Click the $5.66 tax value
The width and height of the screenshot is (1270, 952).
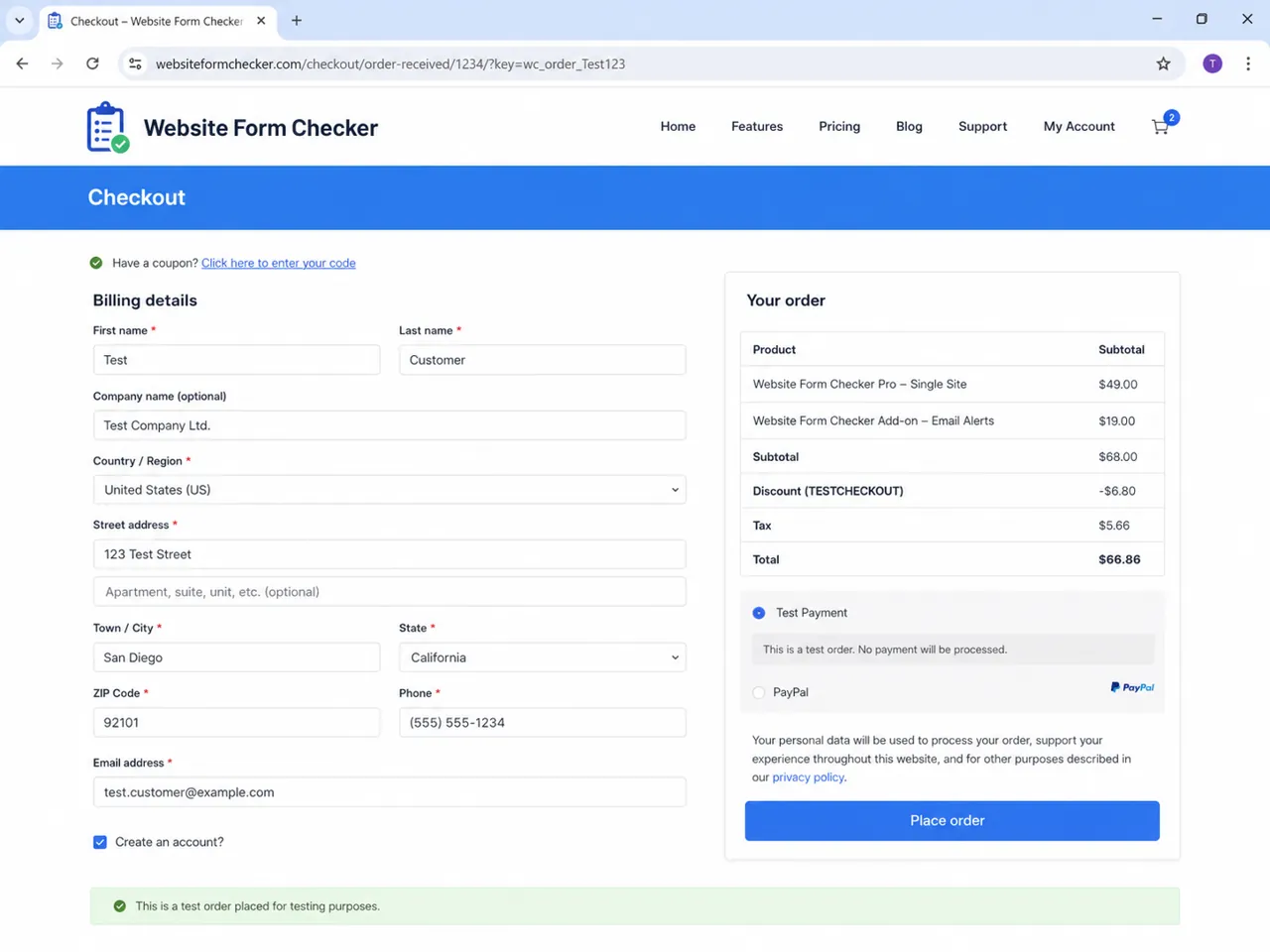click(1113, 526)
